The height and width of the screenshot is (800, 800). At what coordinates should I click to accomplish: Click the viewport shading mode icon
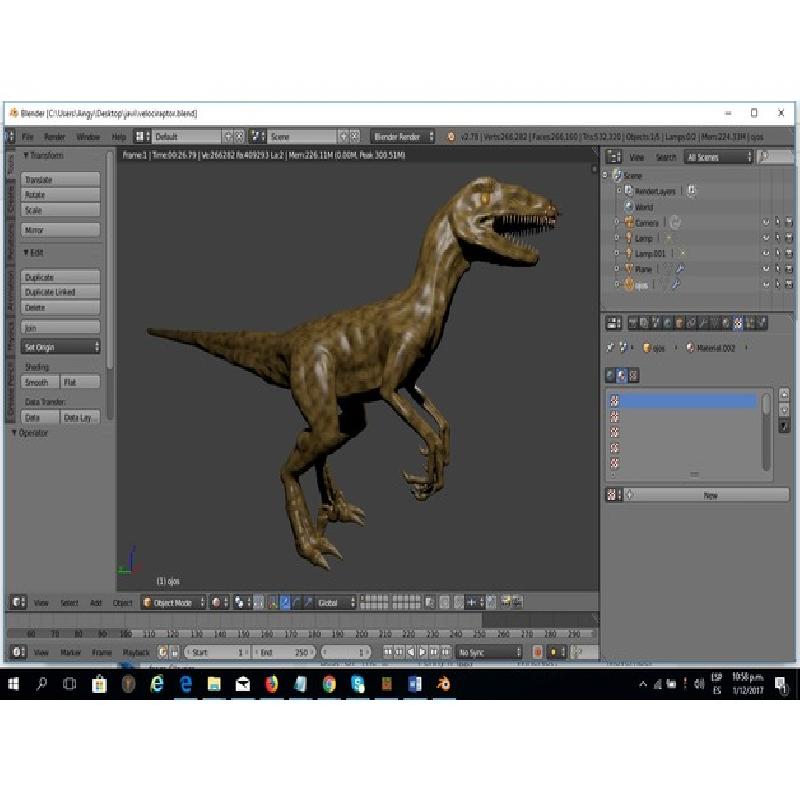215,603
